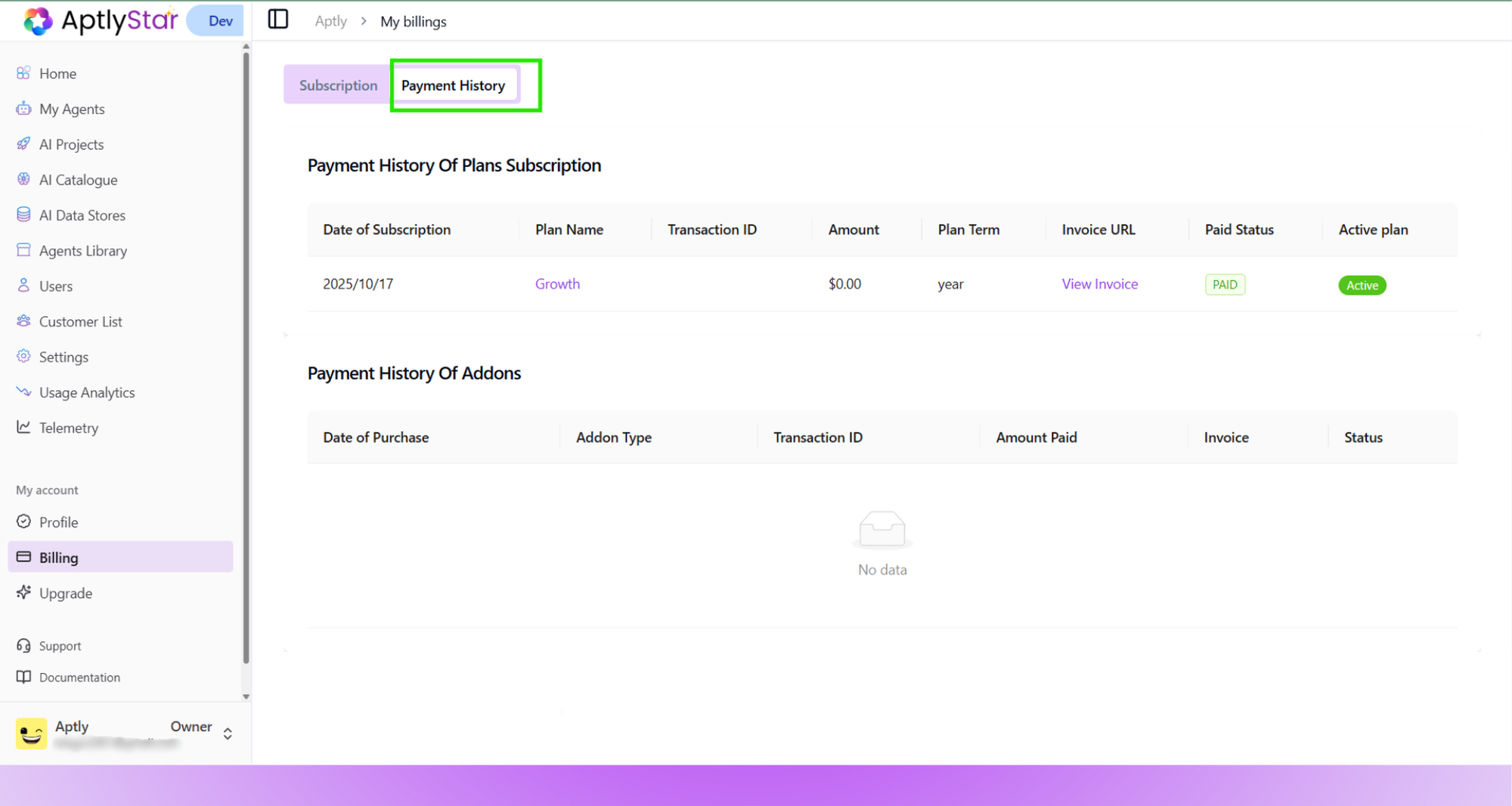Image resolution: width=1512 pixels, height=806 pixels.
Task: Switch to the Subscription tab
Action: click(x=338, y=85)
